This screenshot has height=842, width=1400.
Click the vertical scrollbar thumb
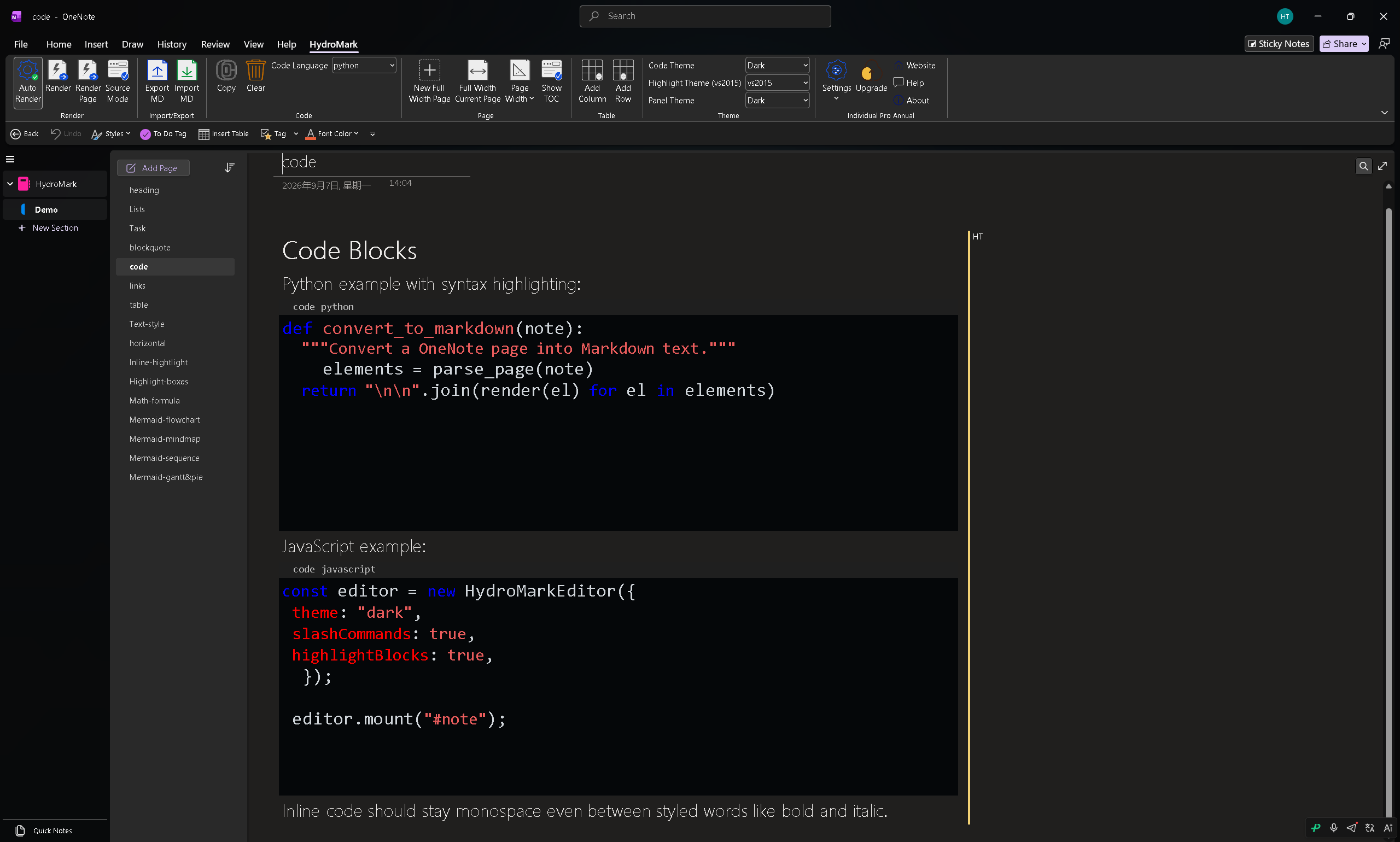tap(1388, 512)
